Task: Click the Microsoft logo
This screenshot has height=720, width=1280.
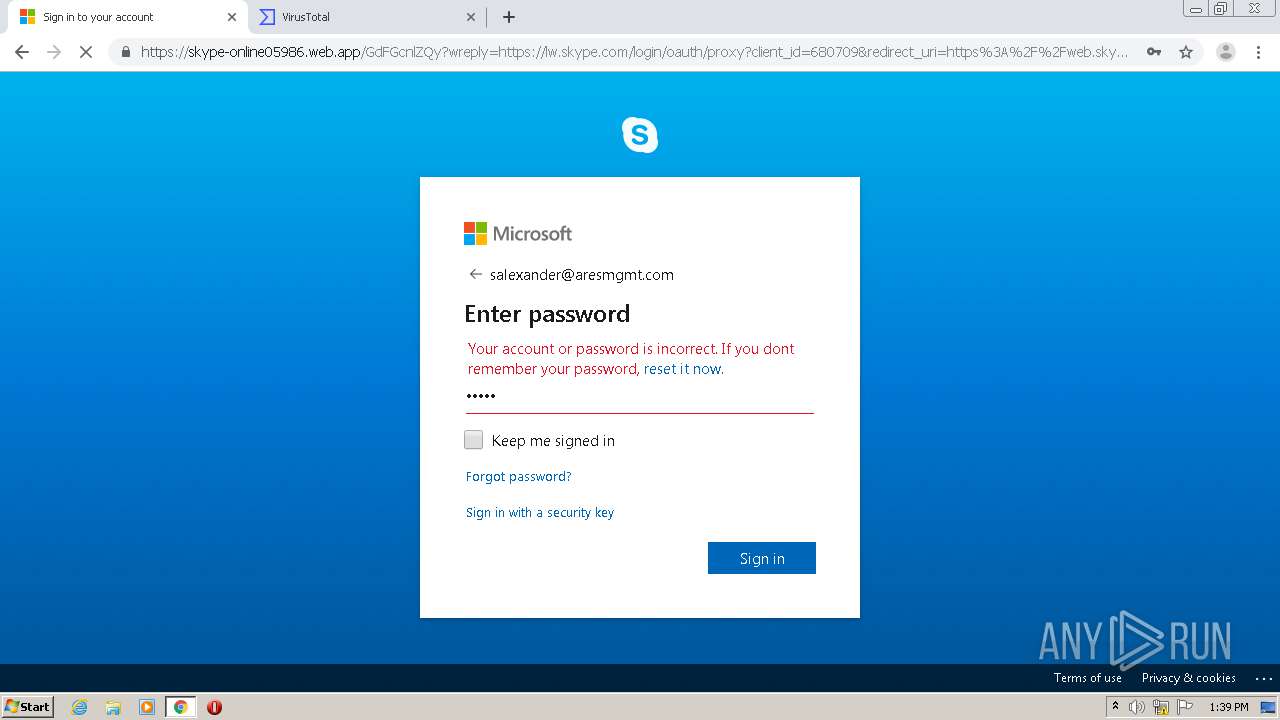Action: pyautogui.click(x=518, y=233)
